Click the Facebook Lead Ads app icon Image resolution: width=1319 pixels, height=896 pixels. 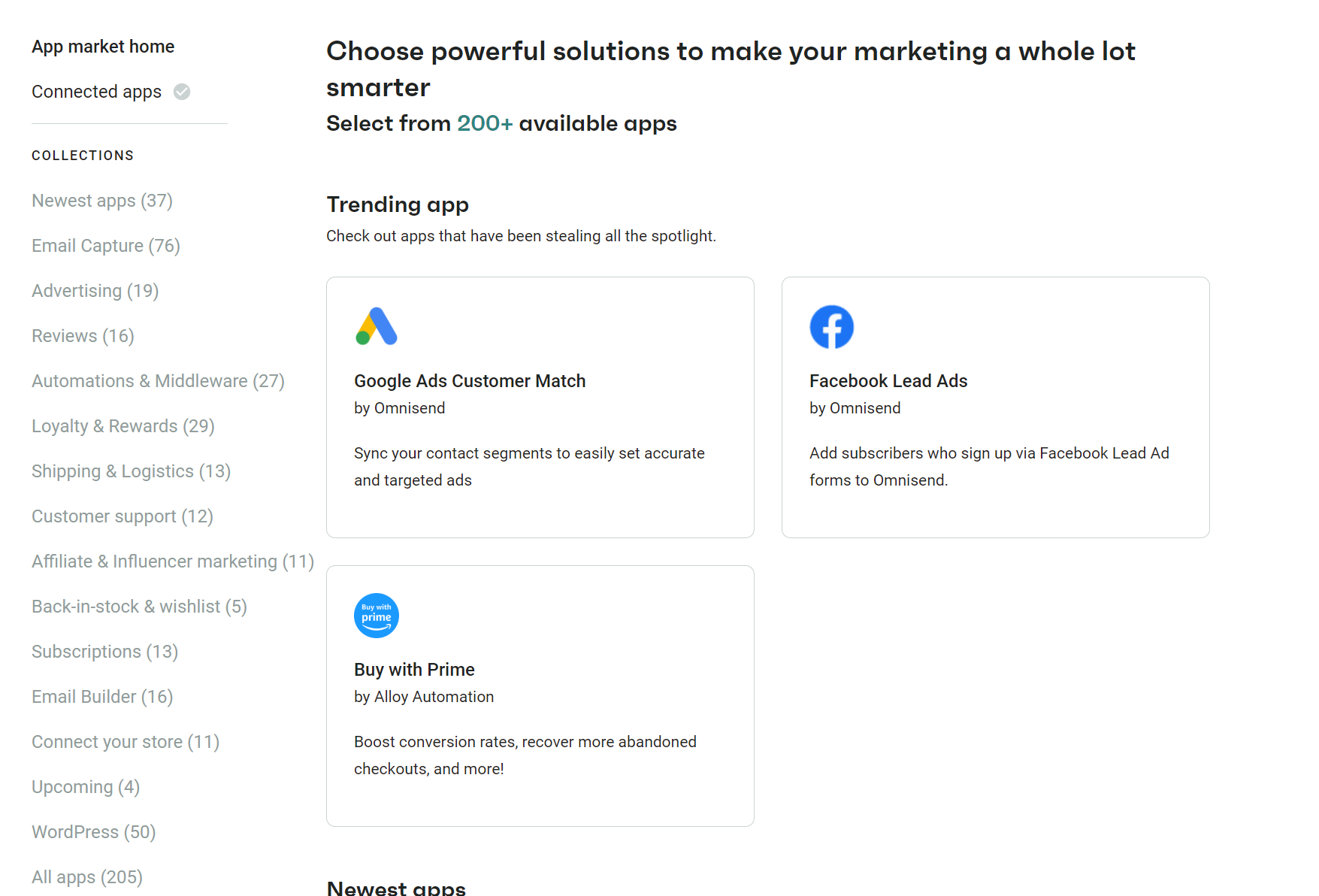(x=832, y=326)
